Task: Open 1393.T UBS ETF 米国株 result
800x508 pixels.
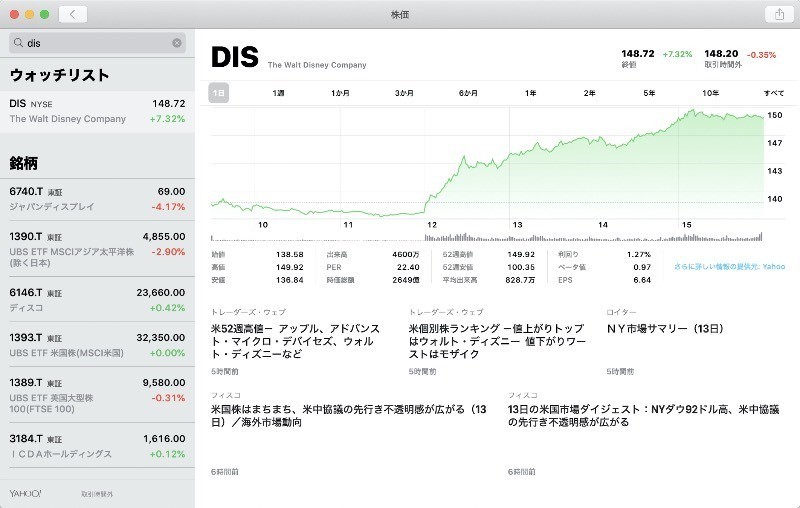Action: 97,345
